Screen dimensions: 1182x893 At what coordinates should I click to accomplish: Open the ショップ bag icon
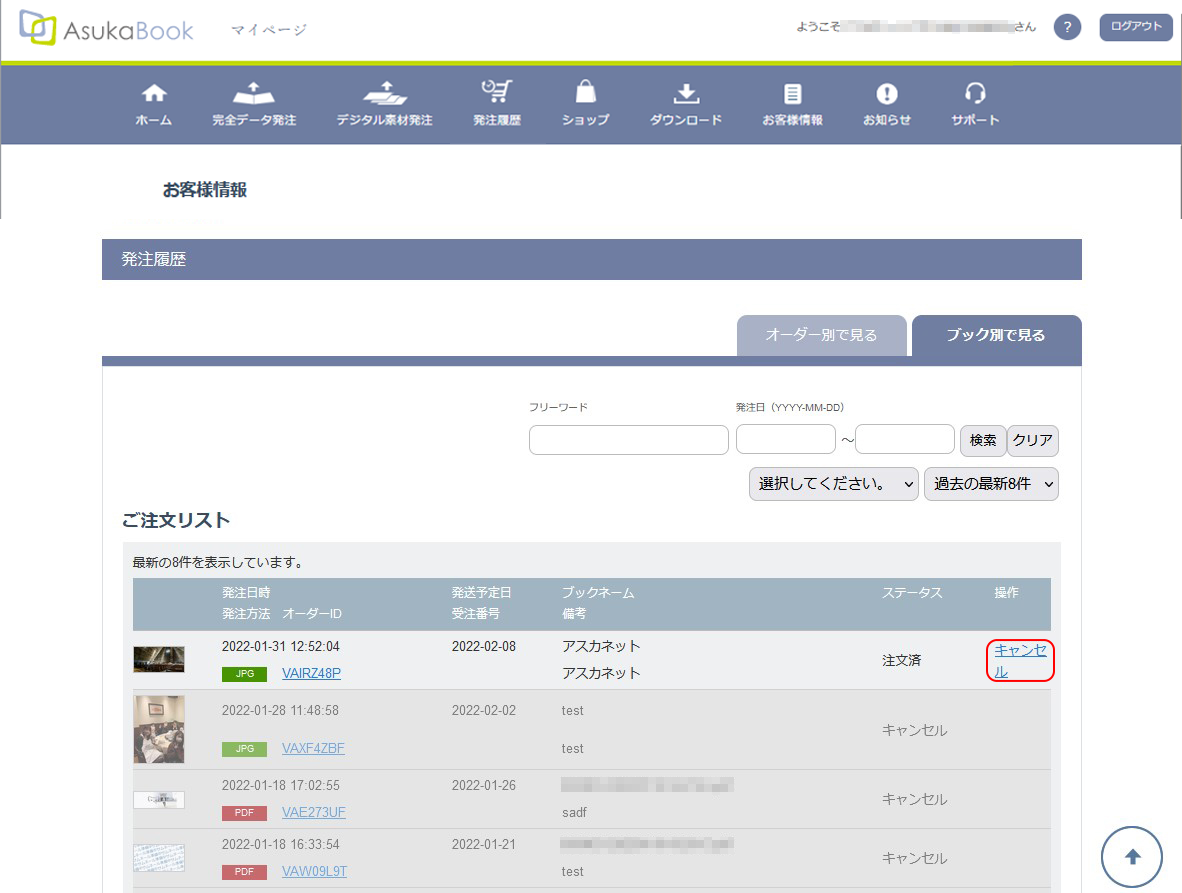[x=585, y=93]
